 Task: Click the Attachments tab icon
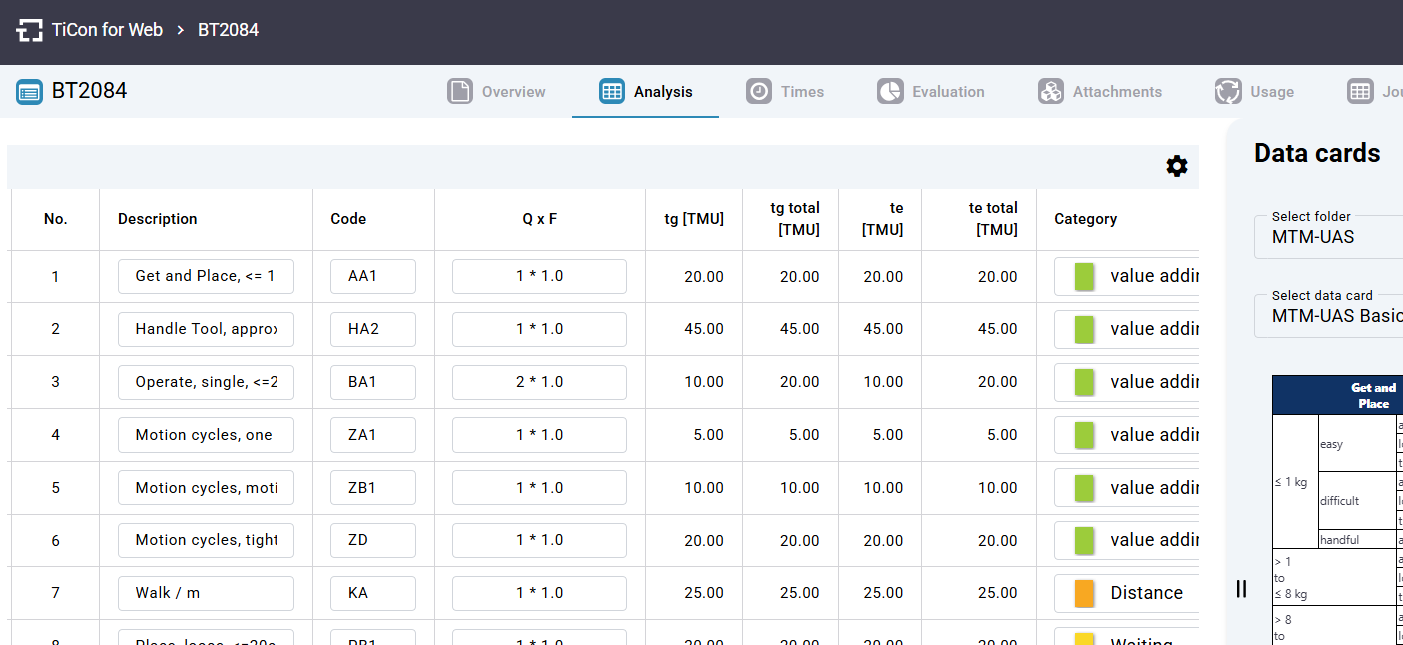tap(1051, 92)
